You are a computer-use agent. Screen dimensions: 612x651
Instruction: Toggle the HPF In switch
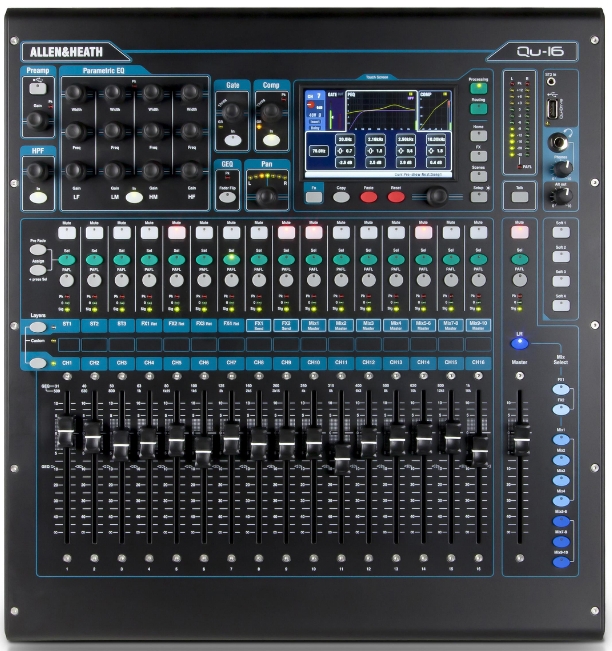tap(38, 198)
